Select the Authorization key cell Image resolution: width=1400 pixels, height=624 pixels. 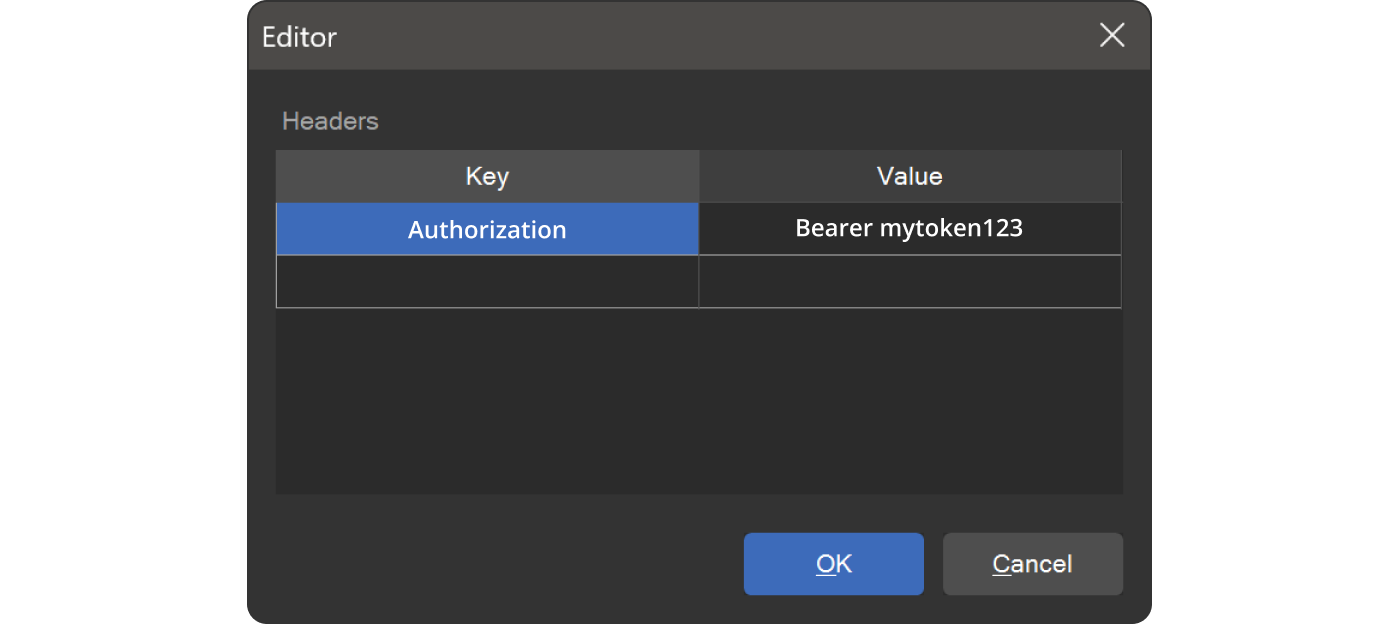pyautogui.click(x=487, y=229)
